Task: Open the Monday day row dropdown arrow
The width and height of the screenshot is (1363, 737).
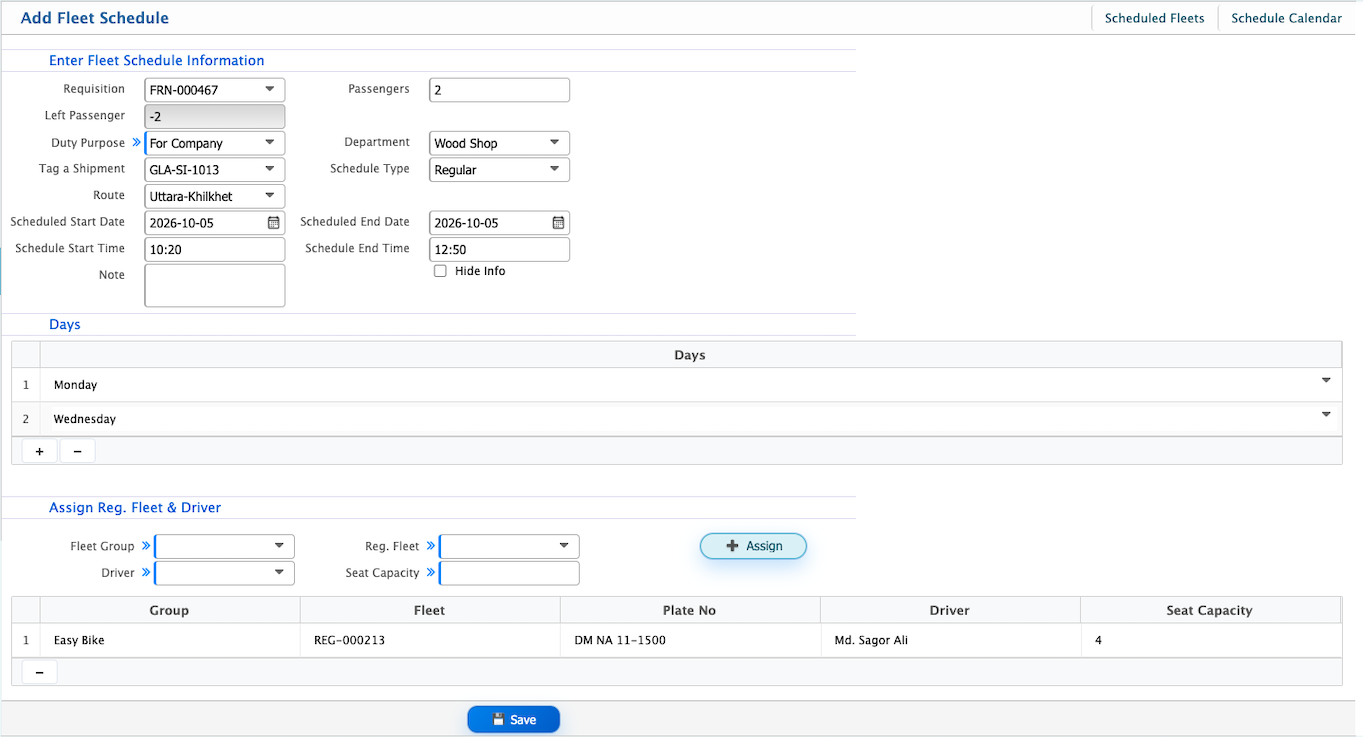Action: (x=1326, y=380)
